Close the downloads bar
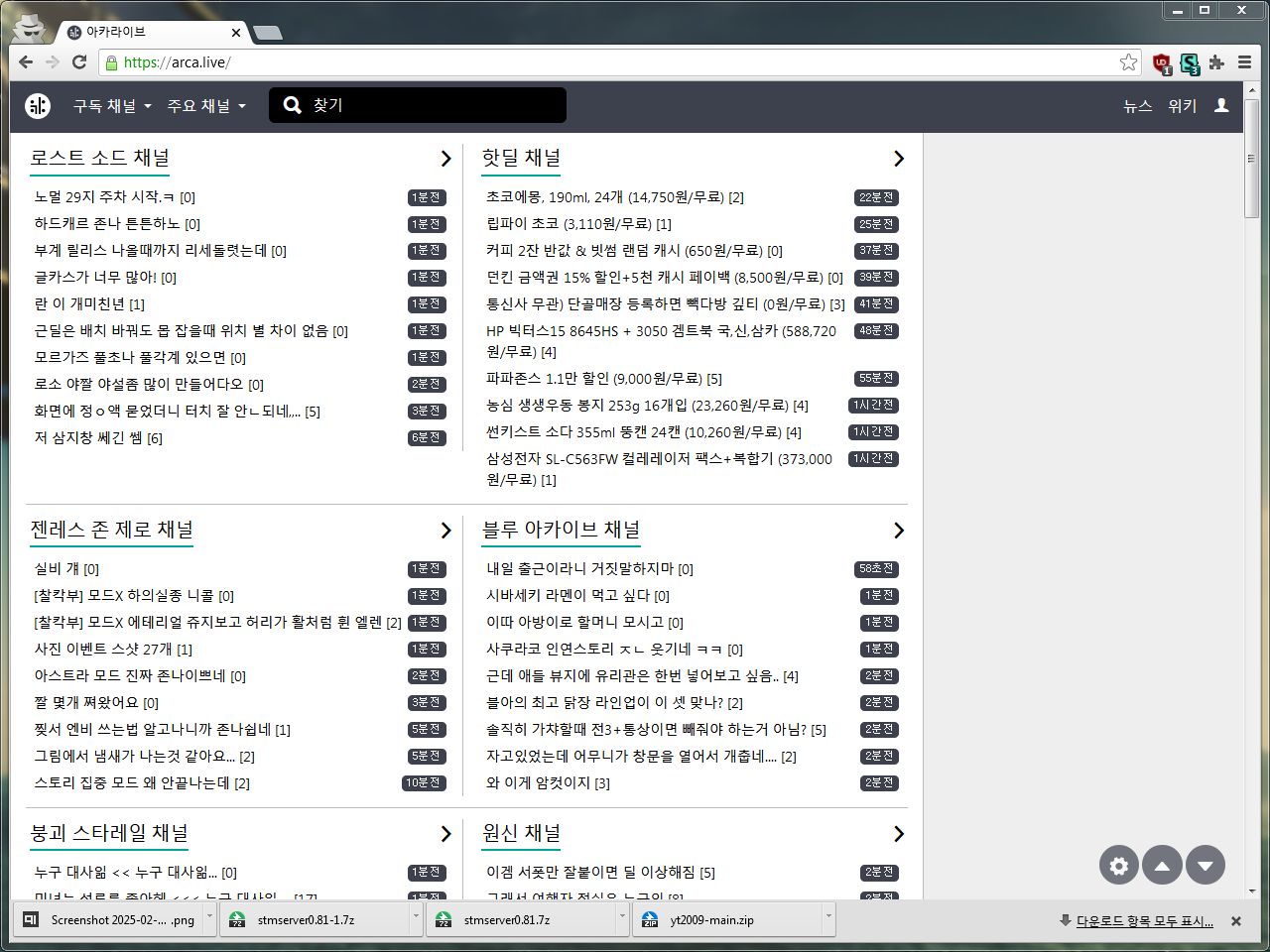The width and height of the screenshot is (1270, 952). coord(1236,921)
